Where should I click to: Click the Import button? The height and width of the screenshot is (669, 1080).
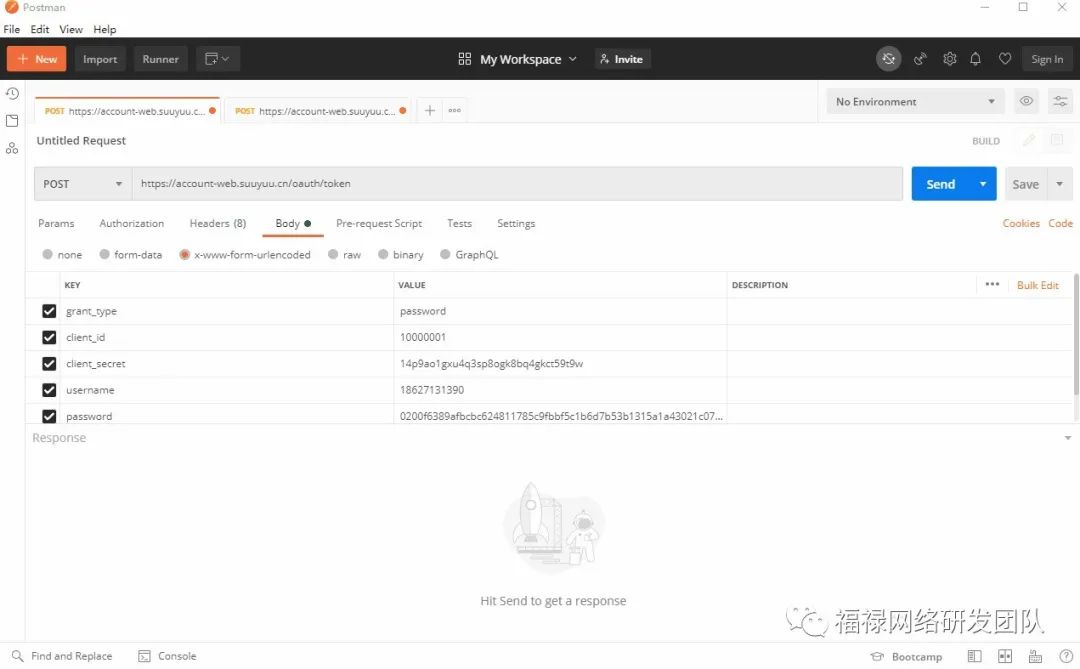pyautogui.click(x=100, y=59)
